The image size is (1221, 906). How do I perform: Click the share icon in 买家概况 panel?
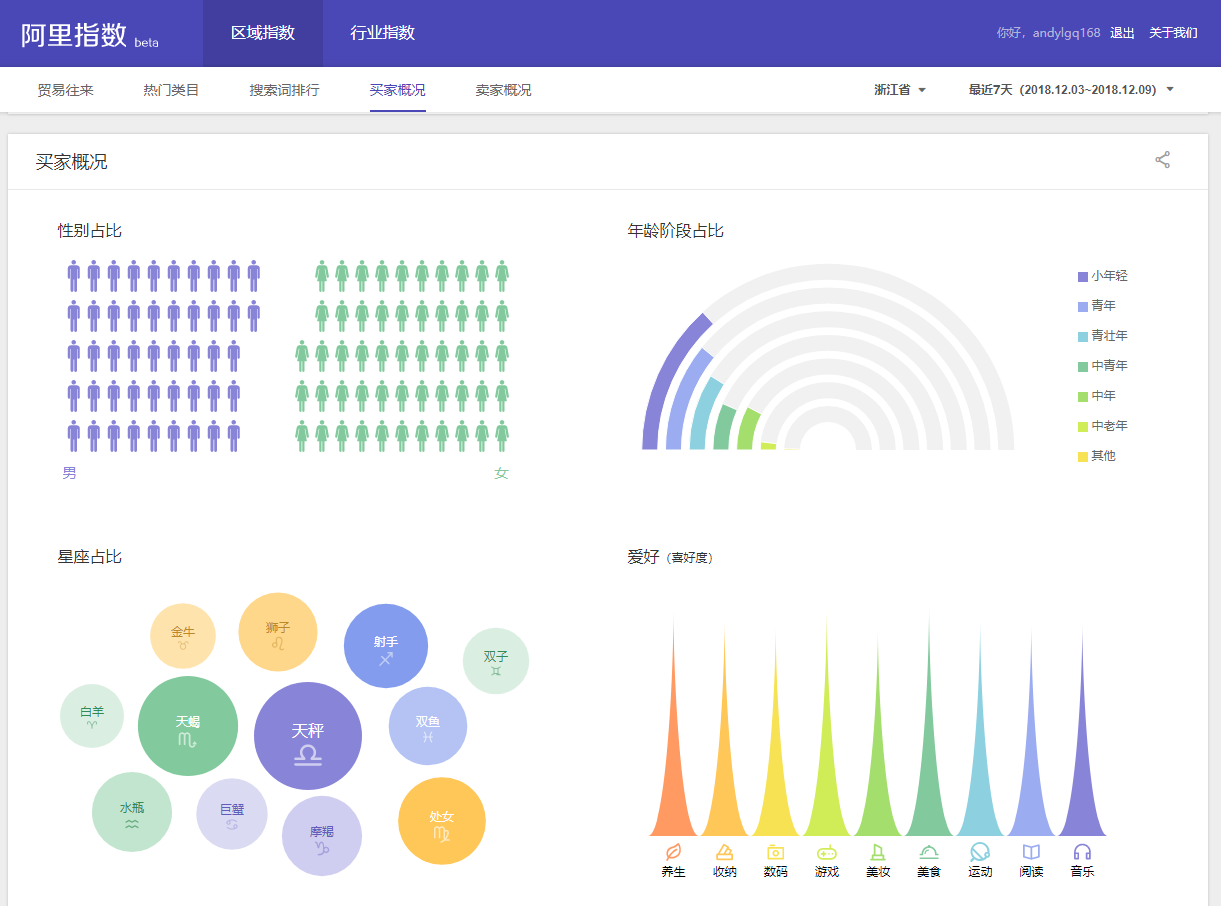point(1162,160)
